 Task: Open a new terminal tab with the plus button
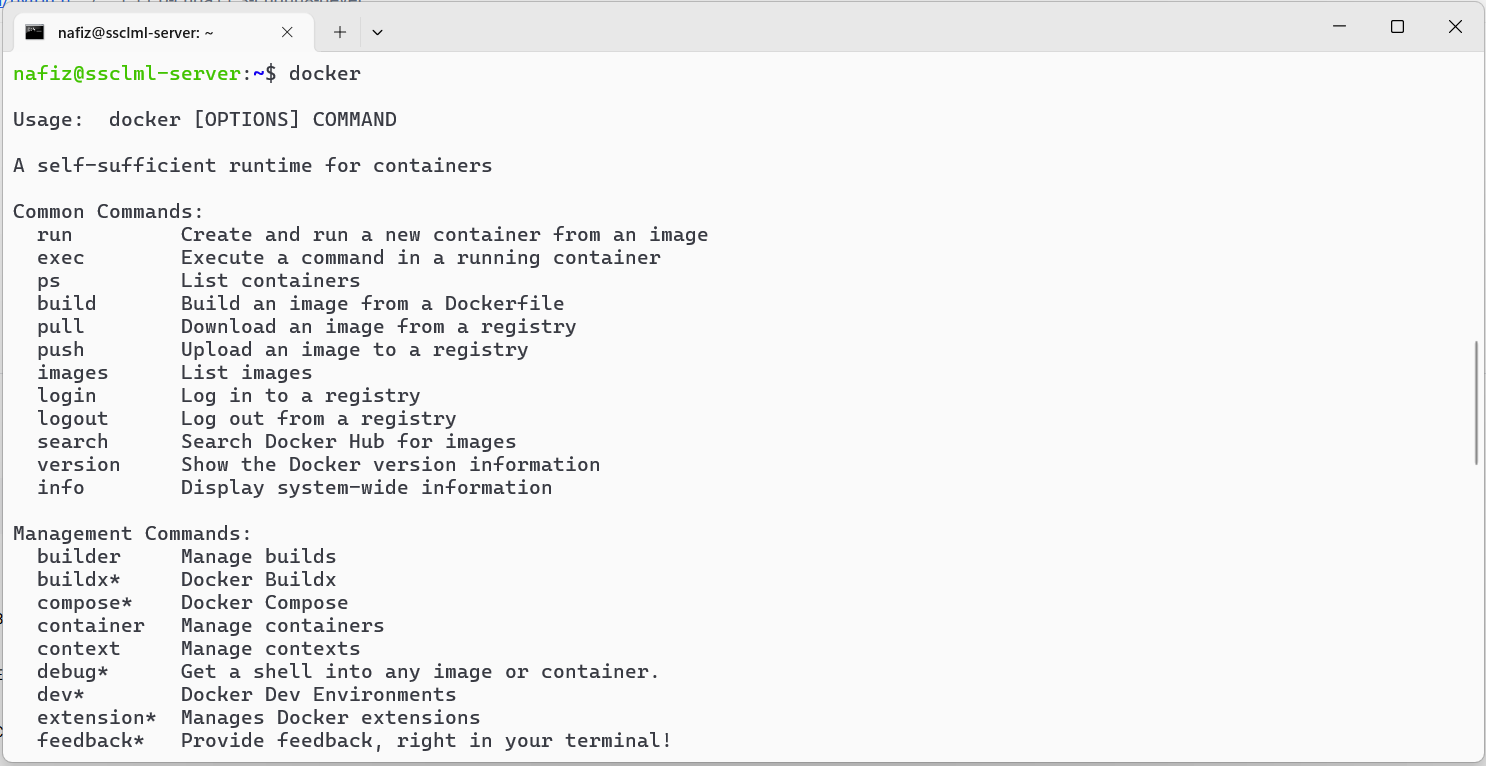(340, 32)
